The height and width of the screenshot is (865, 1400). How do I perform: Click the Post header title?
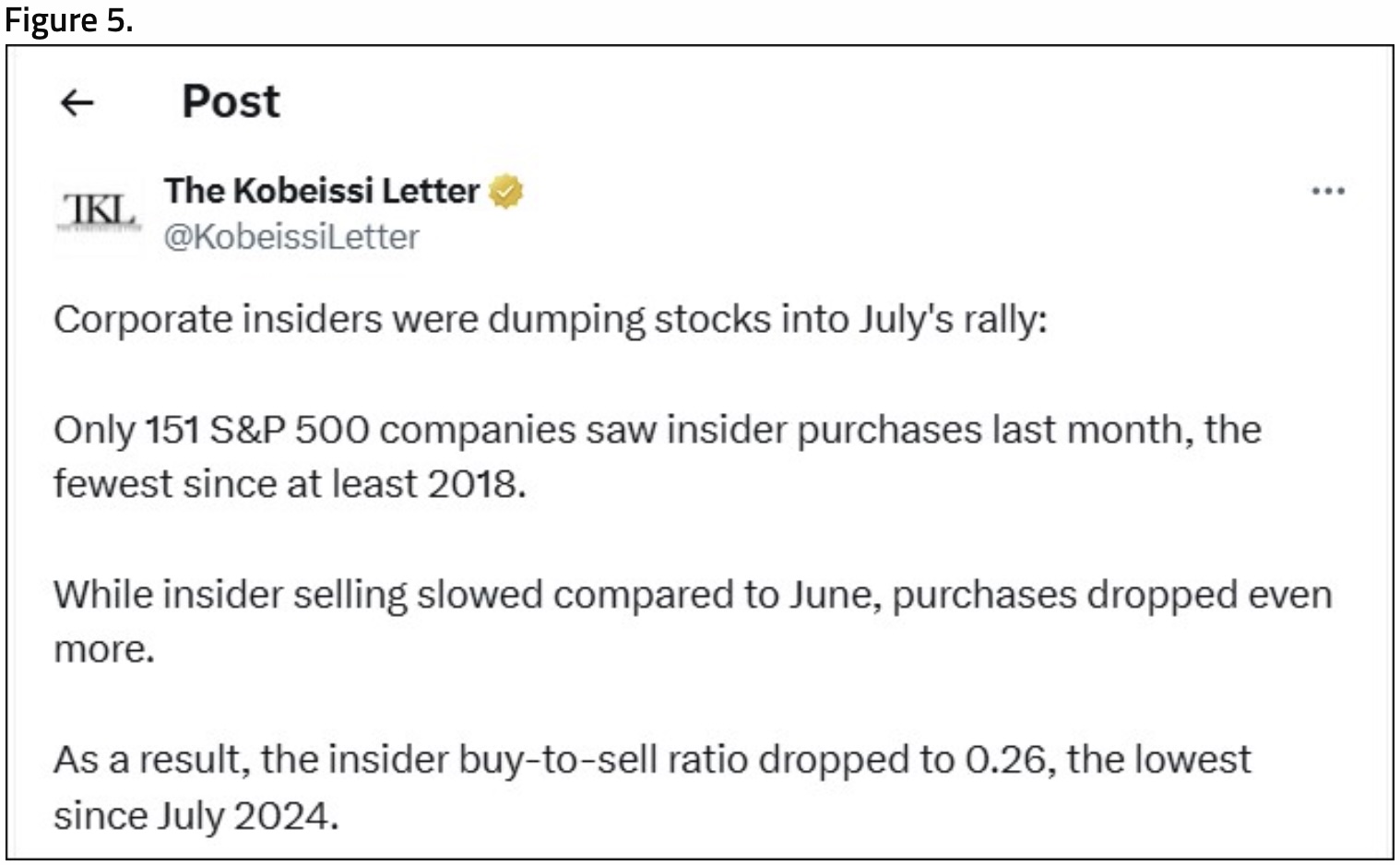pos(231,101)
